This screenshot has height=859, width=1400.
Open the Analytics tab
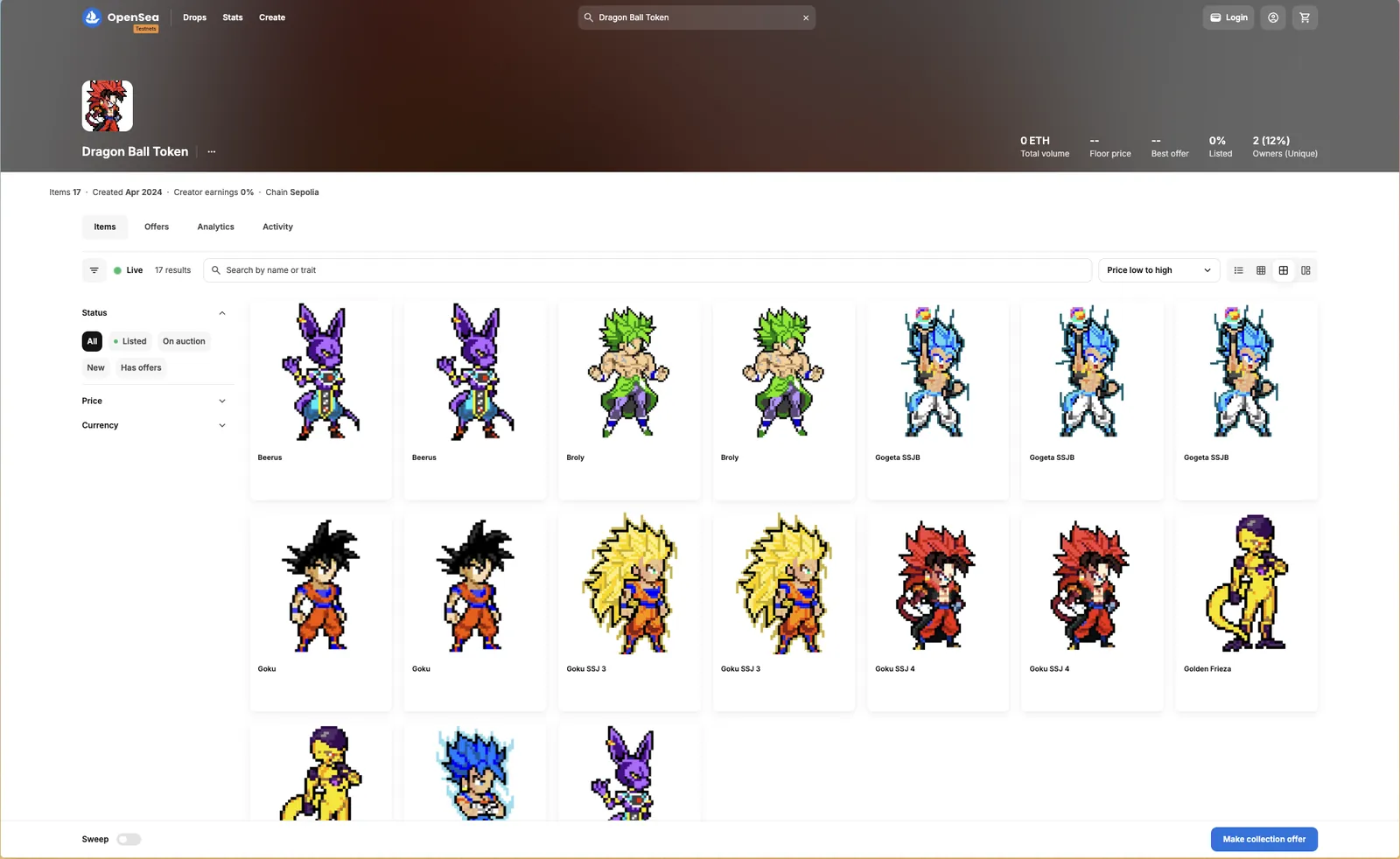(215, 227)
